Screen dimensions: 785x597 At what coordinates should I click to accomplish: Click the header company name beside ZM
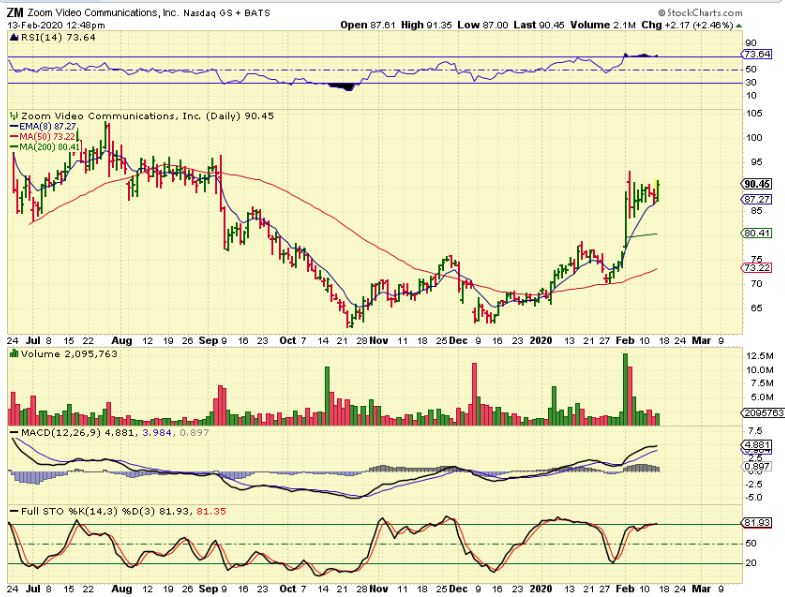tap(103, 13)
